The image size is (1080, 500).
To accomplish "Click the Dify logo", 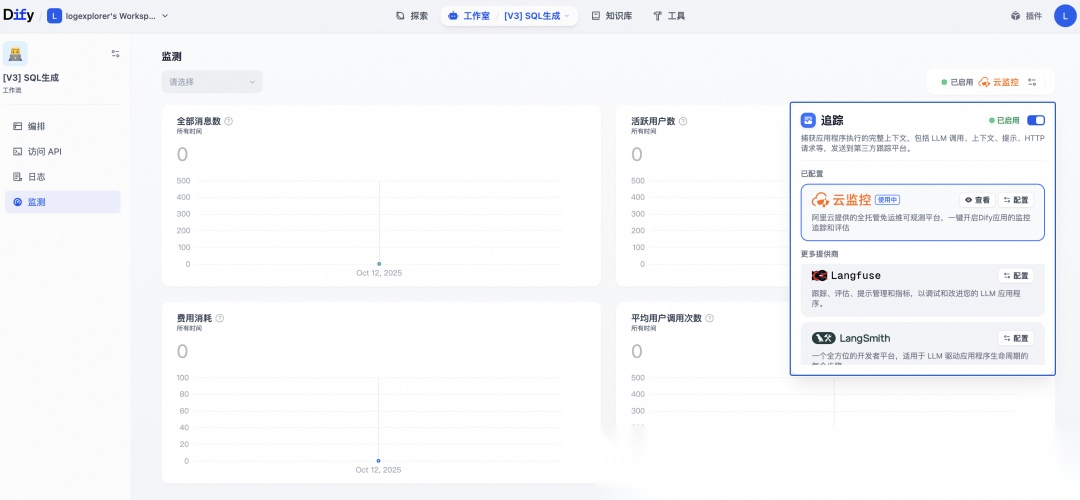I will point(18,15).
